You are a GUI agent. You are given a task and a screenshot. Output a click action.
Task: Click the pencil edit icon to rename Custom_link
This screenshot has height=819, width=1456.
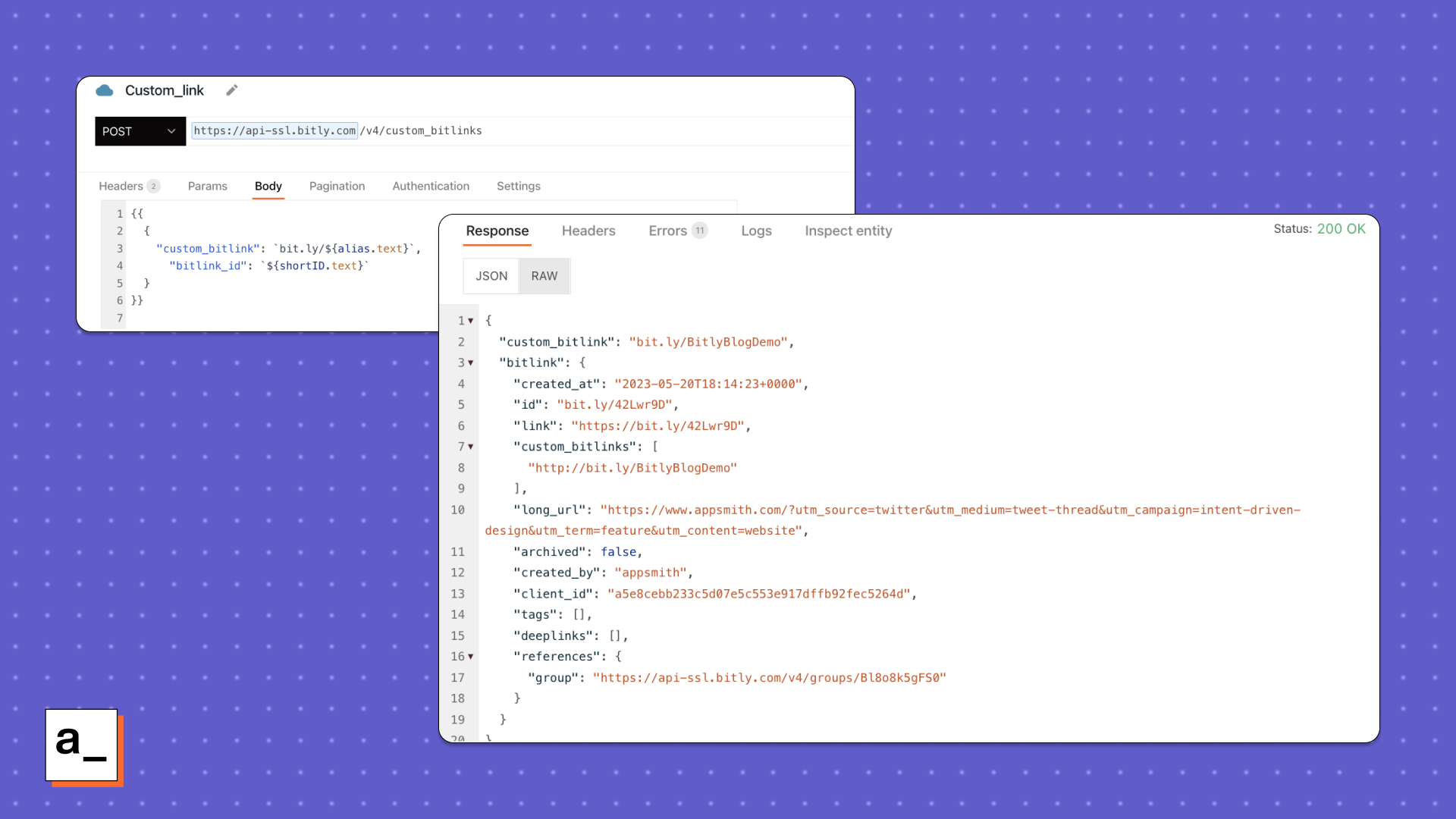tap(232, 90)
